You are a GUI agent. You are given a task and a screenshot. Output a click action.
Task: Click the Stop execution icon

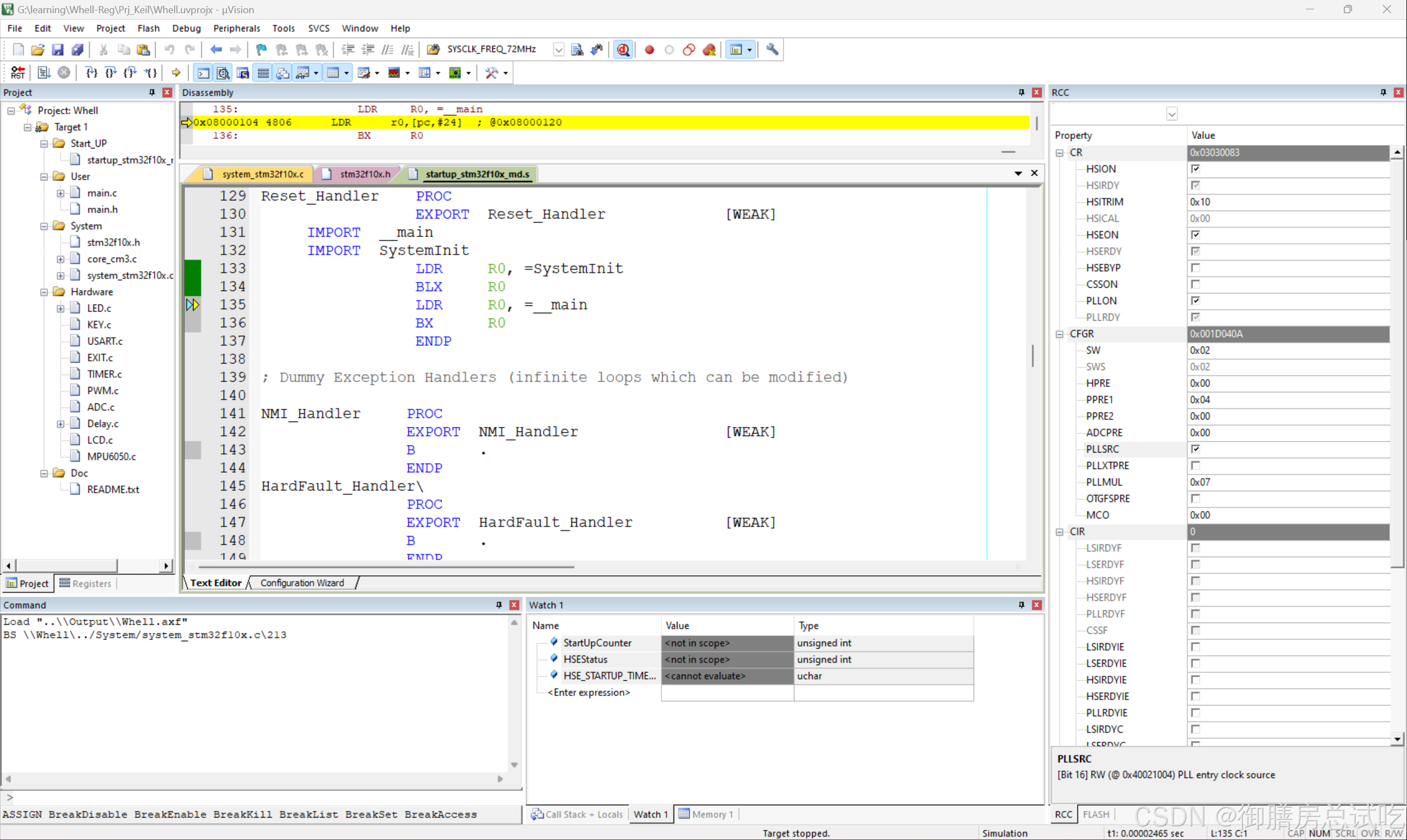point(64,73)
